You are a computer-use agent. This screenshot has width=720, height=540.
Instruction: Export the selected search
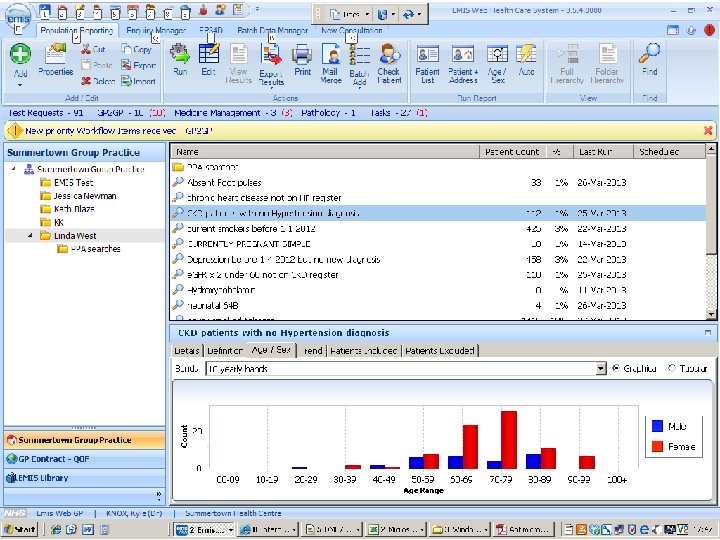tap(139, 65)
